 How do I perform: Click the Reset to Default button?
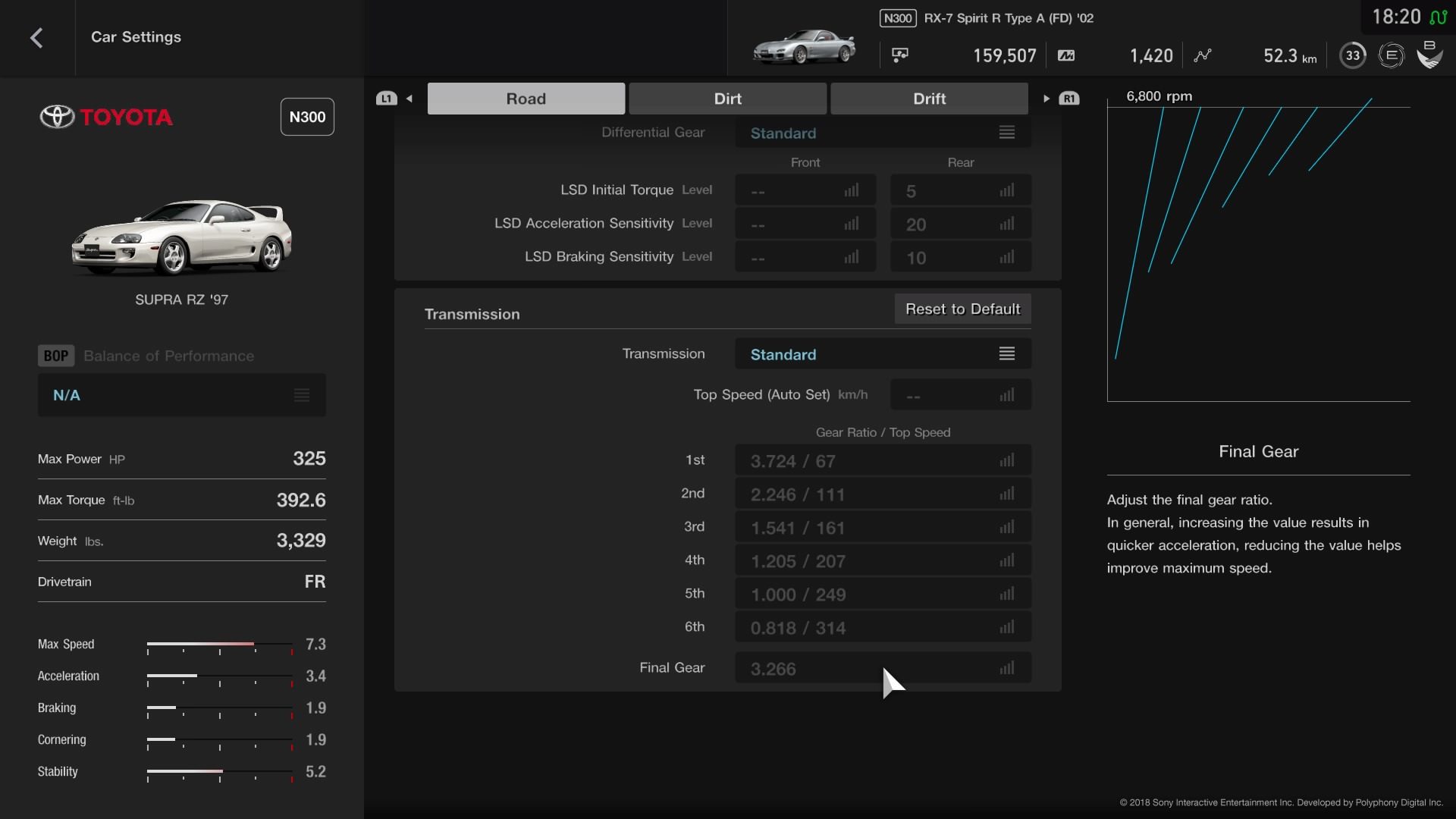963,309
